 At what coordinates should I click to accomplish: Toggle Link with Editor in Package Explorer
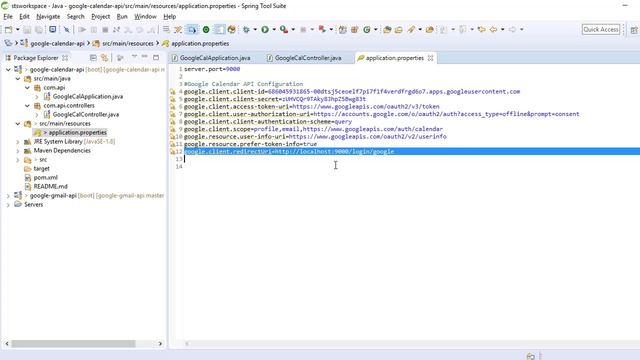click(104, 58)
